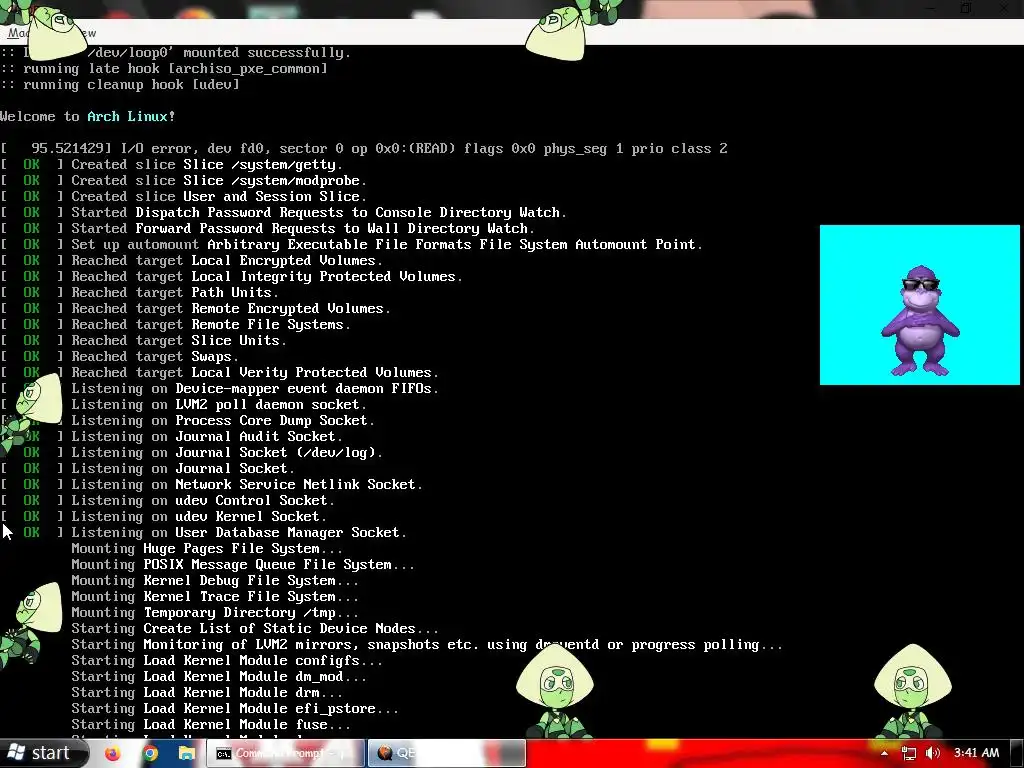Click the 'I/O error, dev fd0' line

click(x=364, y=149)
